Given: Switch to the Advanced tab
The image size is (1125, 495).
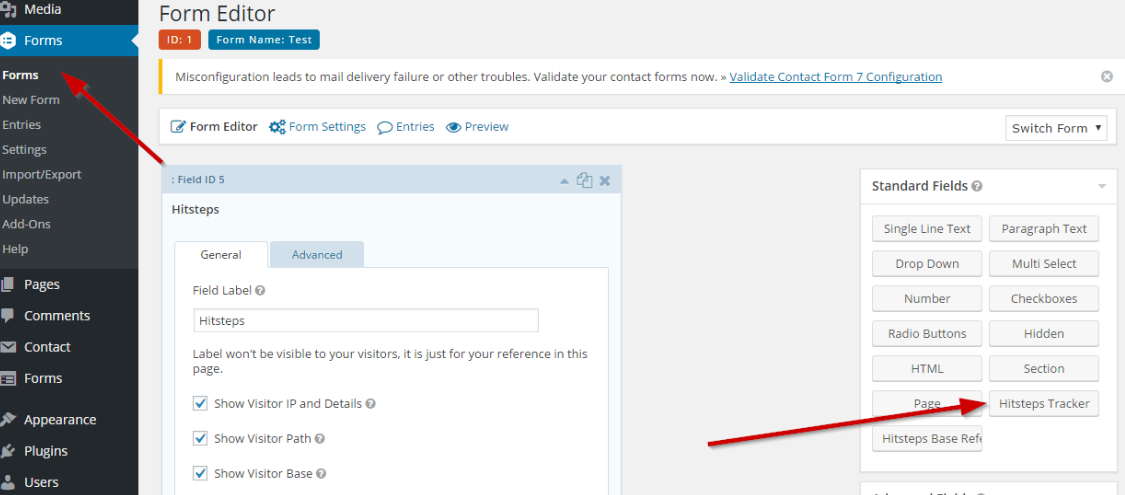Looking at the screenshot, I should coord(317,255).
